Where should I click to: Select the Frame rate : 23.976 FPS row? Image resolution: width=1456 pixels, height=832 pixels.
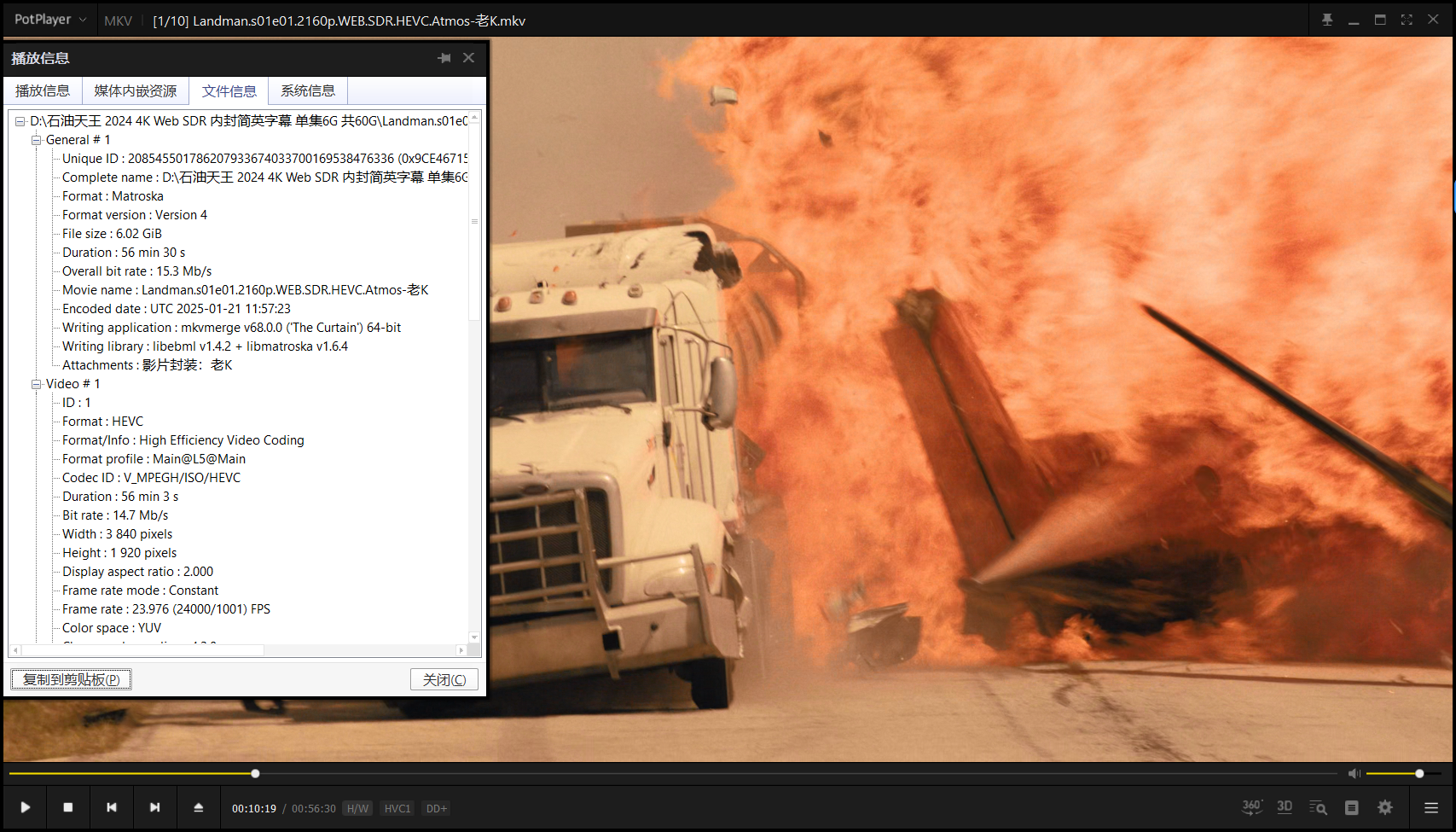click(x=166, y=609)
